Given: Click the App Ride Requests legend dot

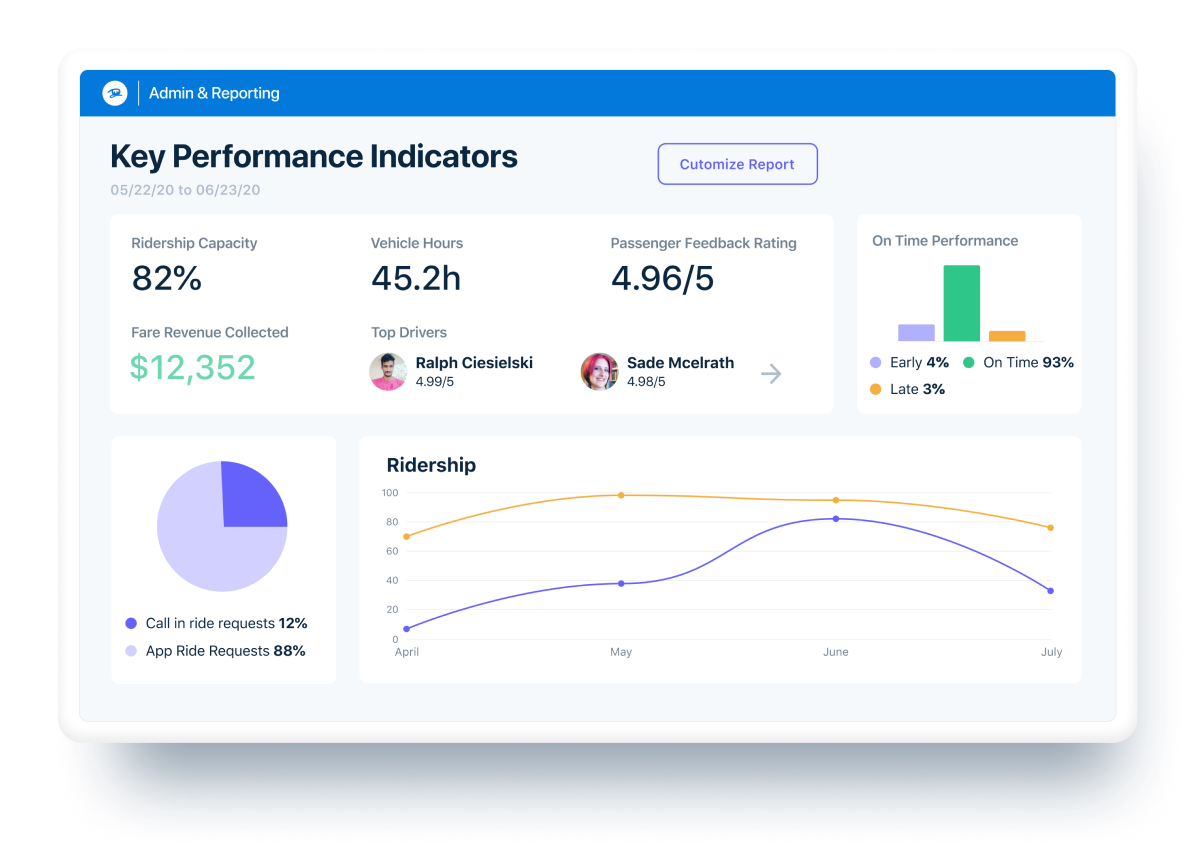Looking at the screenshot, I should point(131,651).
